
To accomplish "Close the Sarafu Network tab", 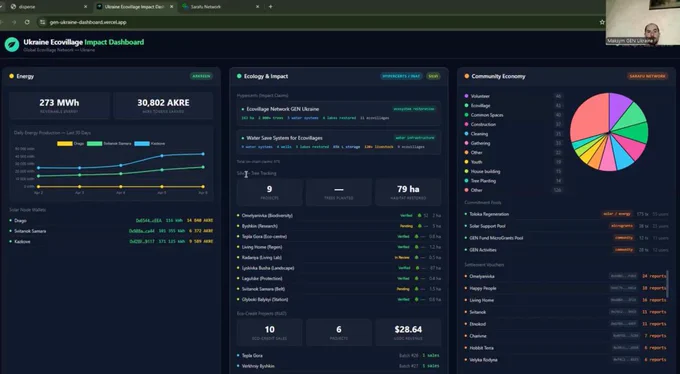I will tap(258, 7).
